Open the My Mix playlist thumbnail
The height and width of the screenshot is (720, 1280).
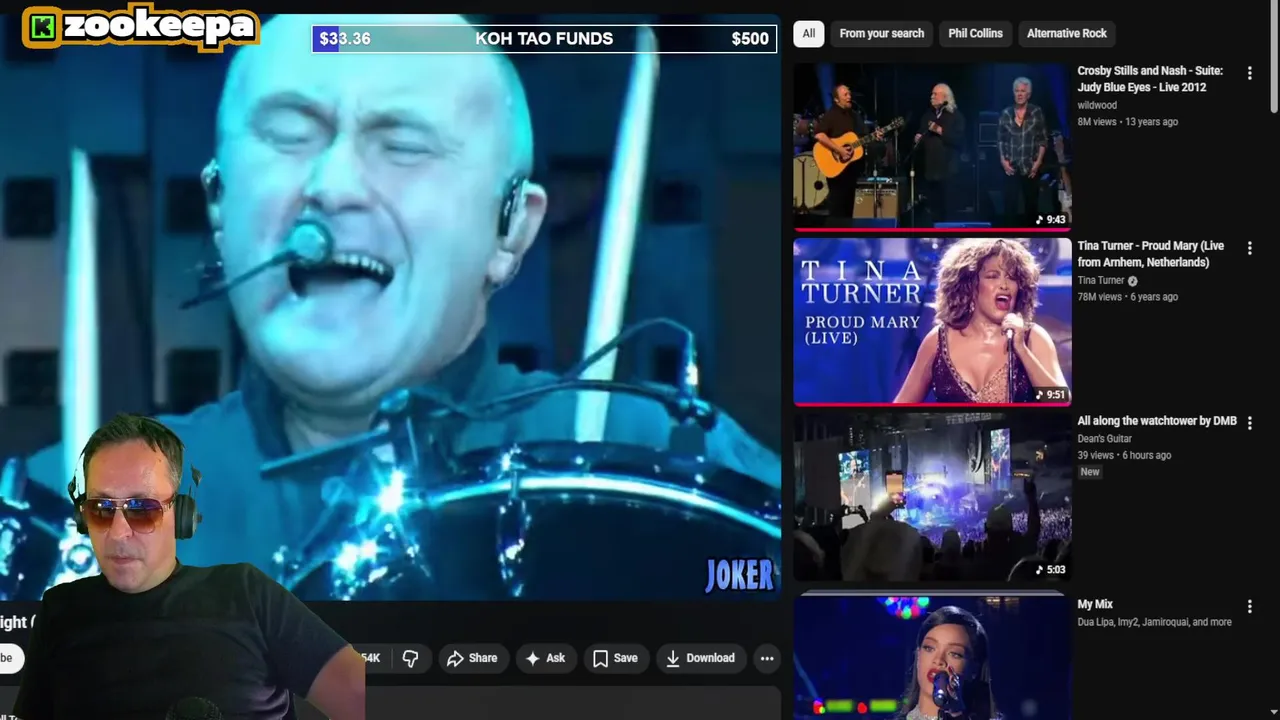(932, 655)
